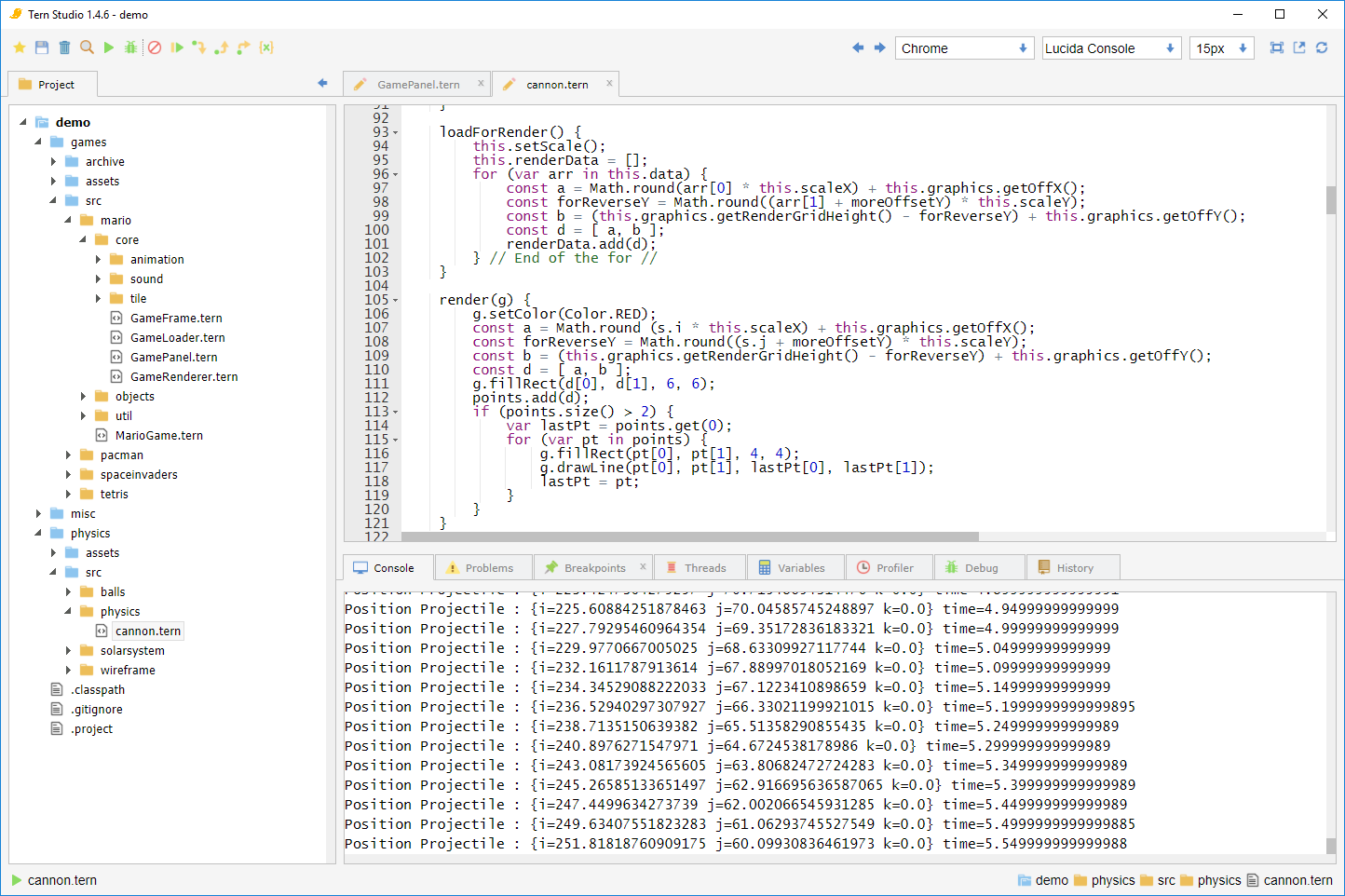
Task: Open GameFrame.tern in project tree
Action: click(x=176, y=319)
